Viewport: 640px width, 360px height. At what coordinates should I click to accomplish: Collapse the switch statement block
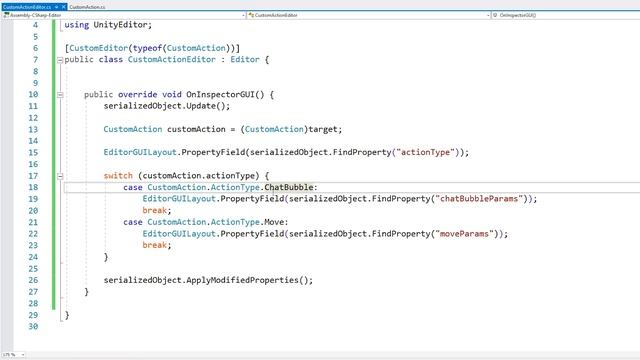[60, 176]
